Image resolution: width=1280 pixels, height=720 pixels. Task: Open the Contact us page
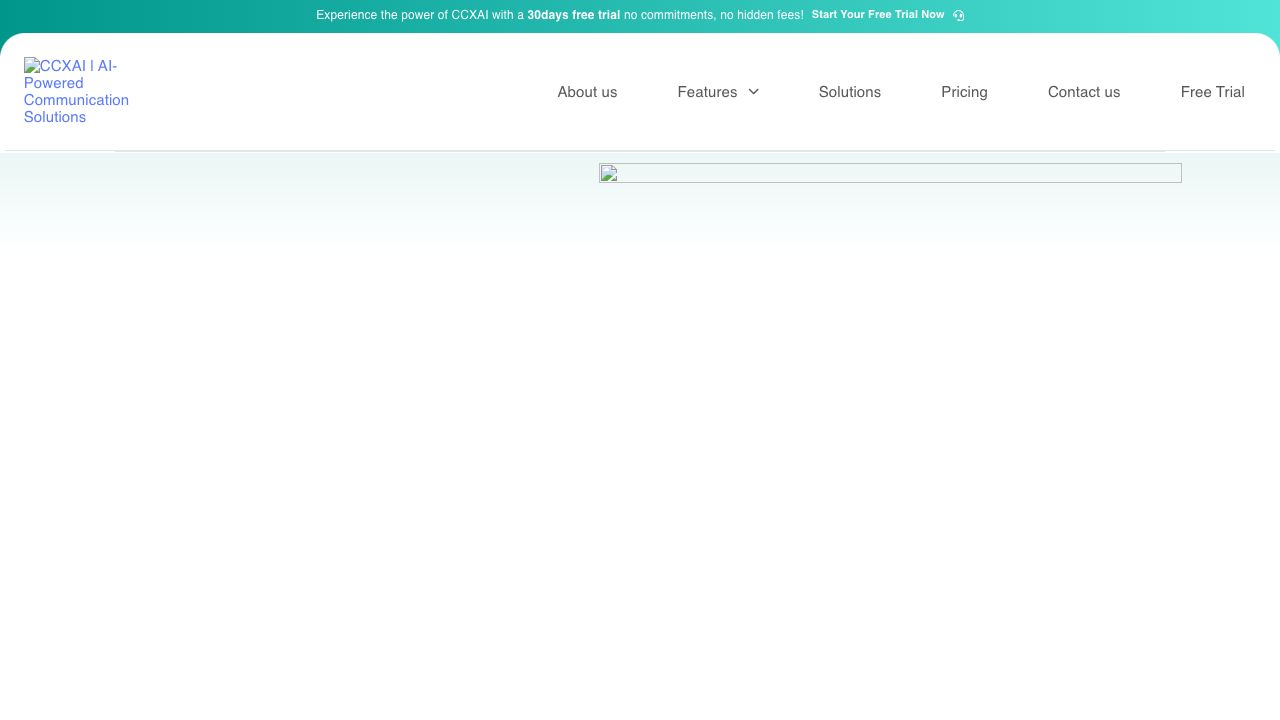[x=1083, y=92]
